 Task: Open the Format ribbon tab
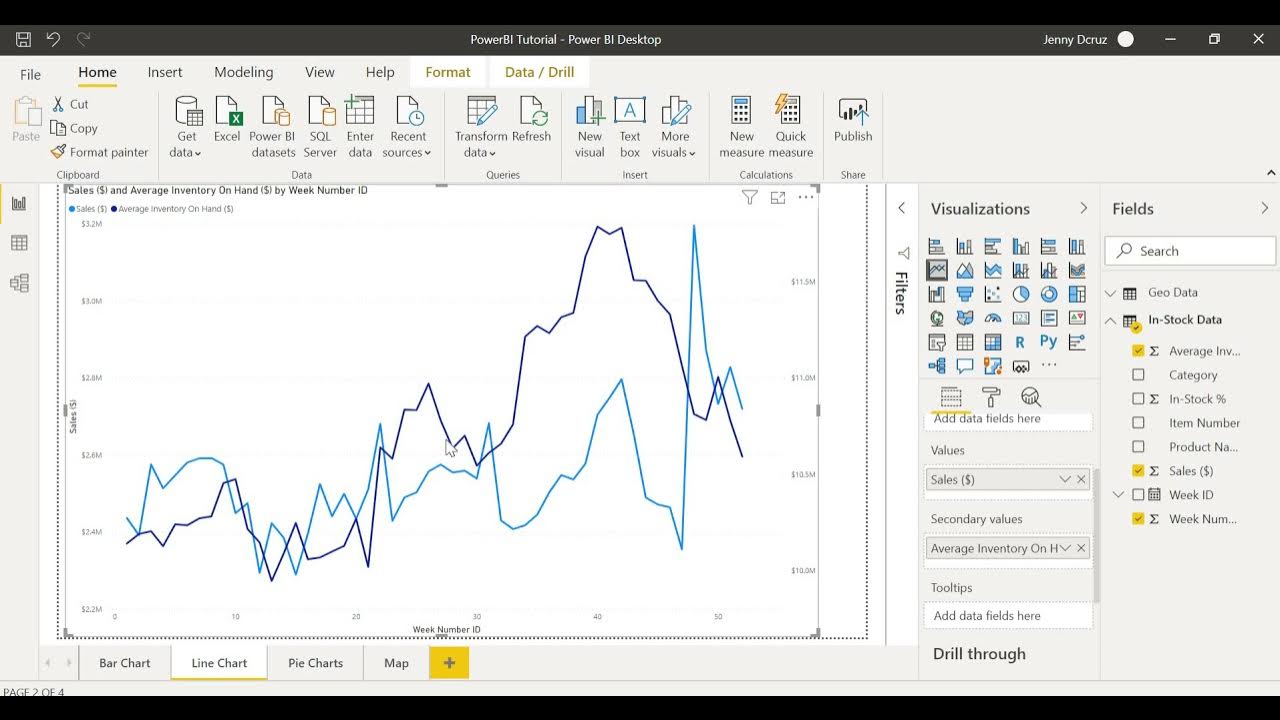click(x=448, y=72)
